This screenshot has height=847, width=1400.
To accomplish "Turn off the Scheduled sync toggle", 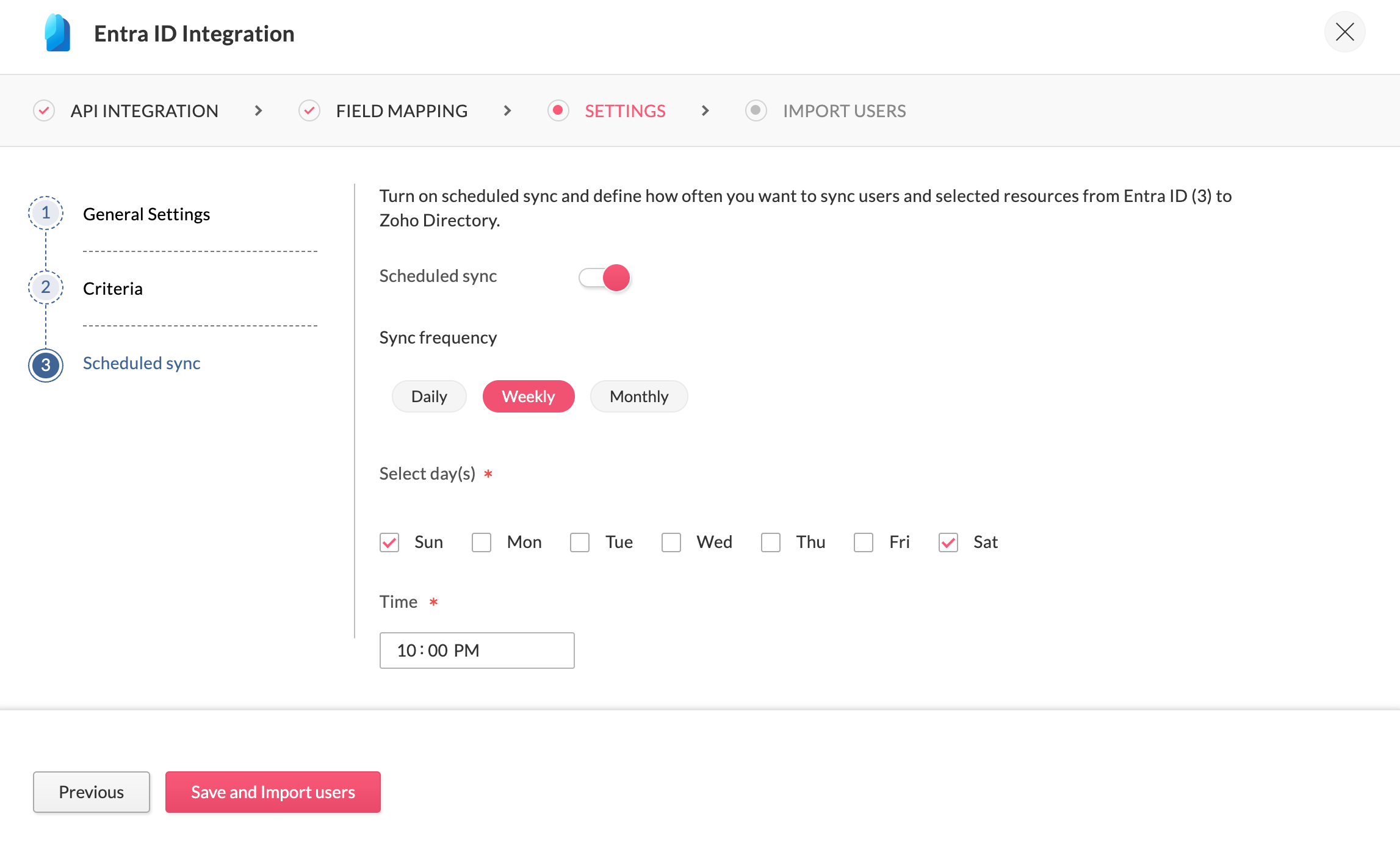I will (604, 278).
